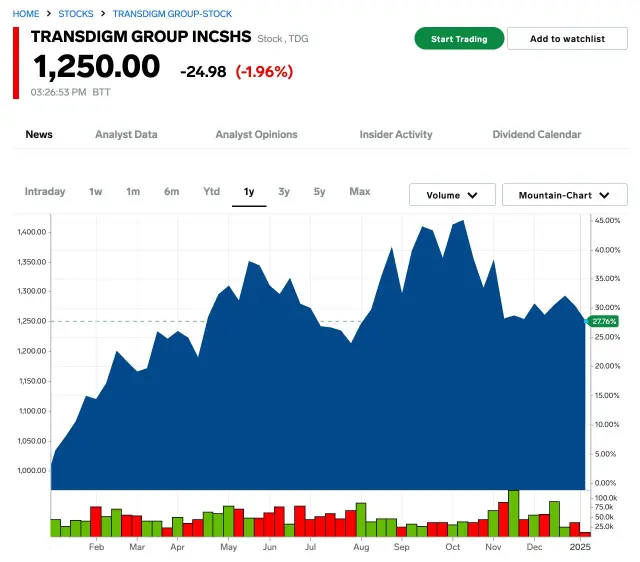View the Analyst Opinions tab
This screenshot has width=640, height=562.
click(x=256, y=134)
